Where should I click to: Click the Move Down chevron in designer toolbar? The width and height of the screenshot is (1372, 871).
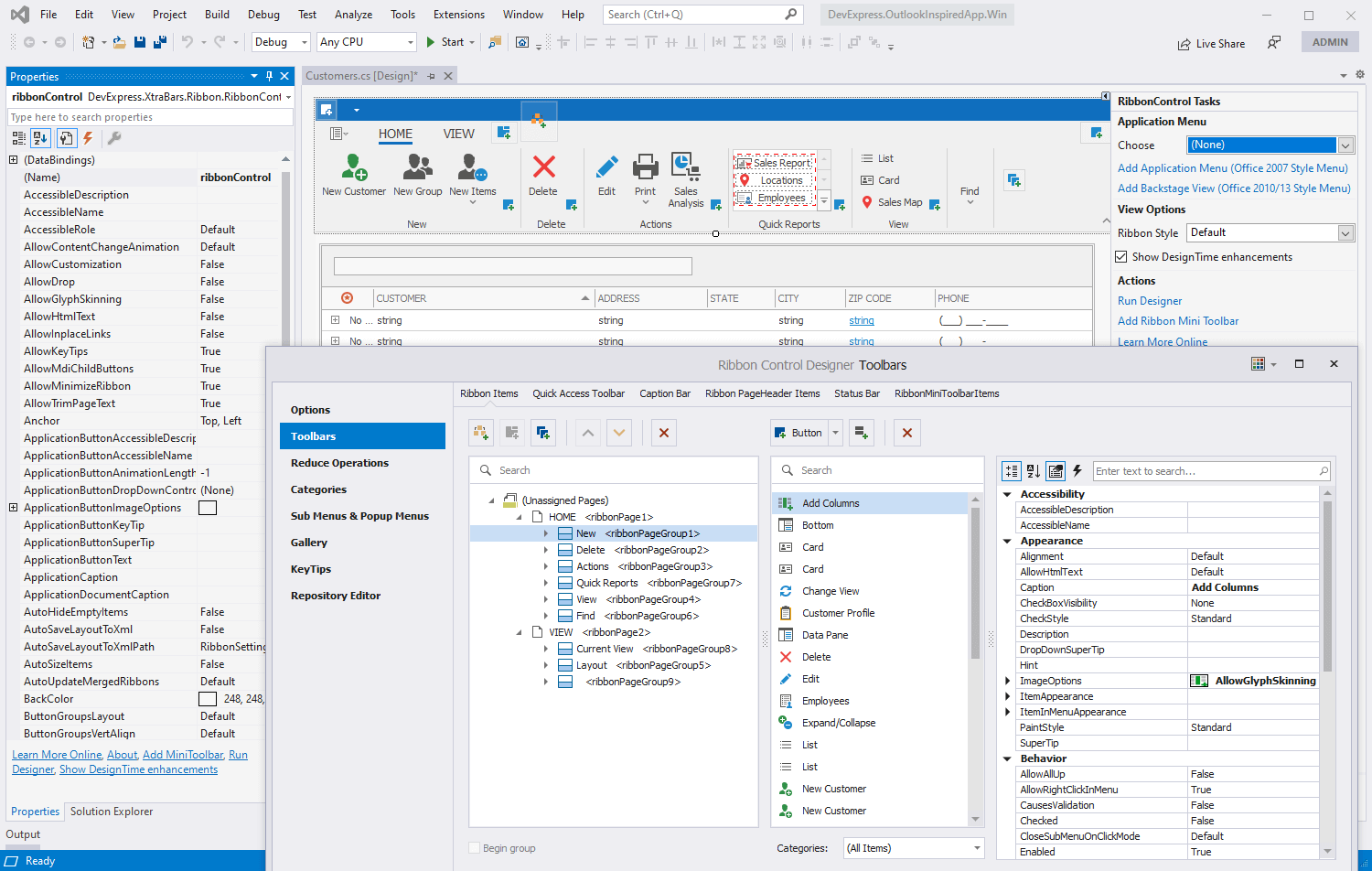click(x=620, y=432)
